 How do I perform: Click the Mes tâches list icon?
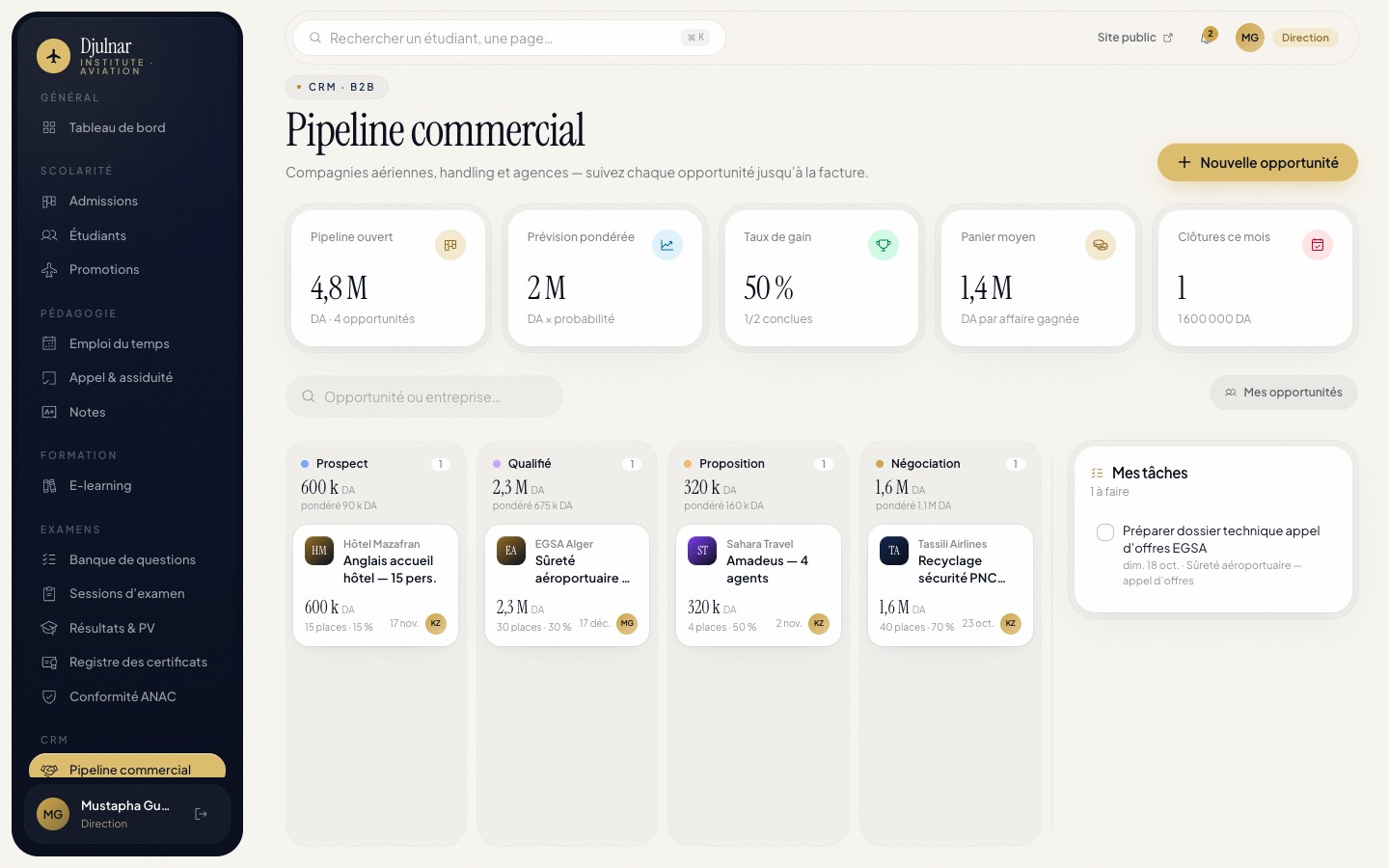pyautogui.click(x=1097, y=473)
